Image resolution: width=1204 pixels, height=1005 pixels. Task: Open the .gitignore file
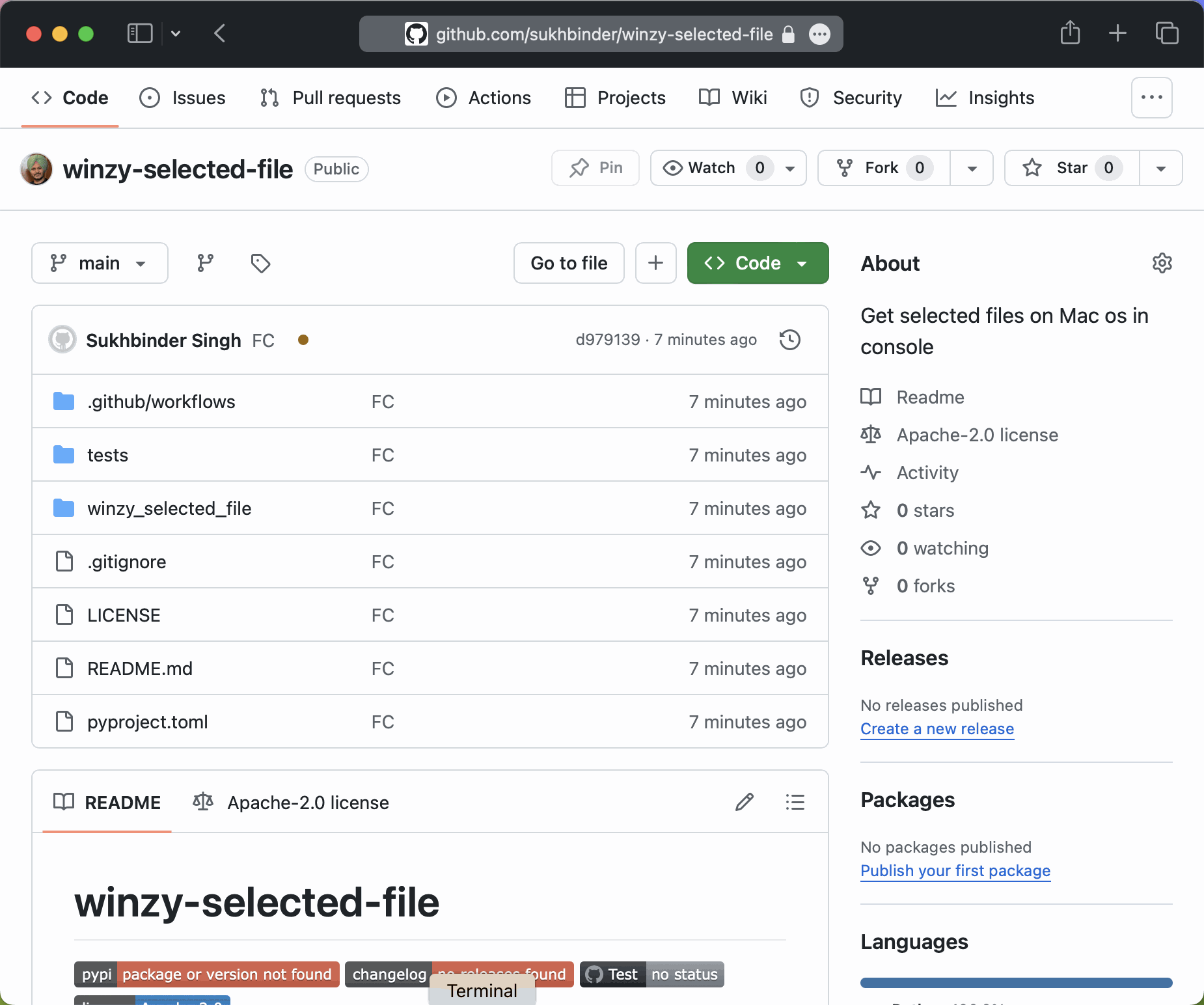point(126,562)
